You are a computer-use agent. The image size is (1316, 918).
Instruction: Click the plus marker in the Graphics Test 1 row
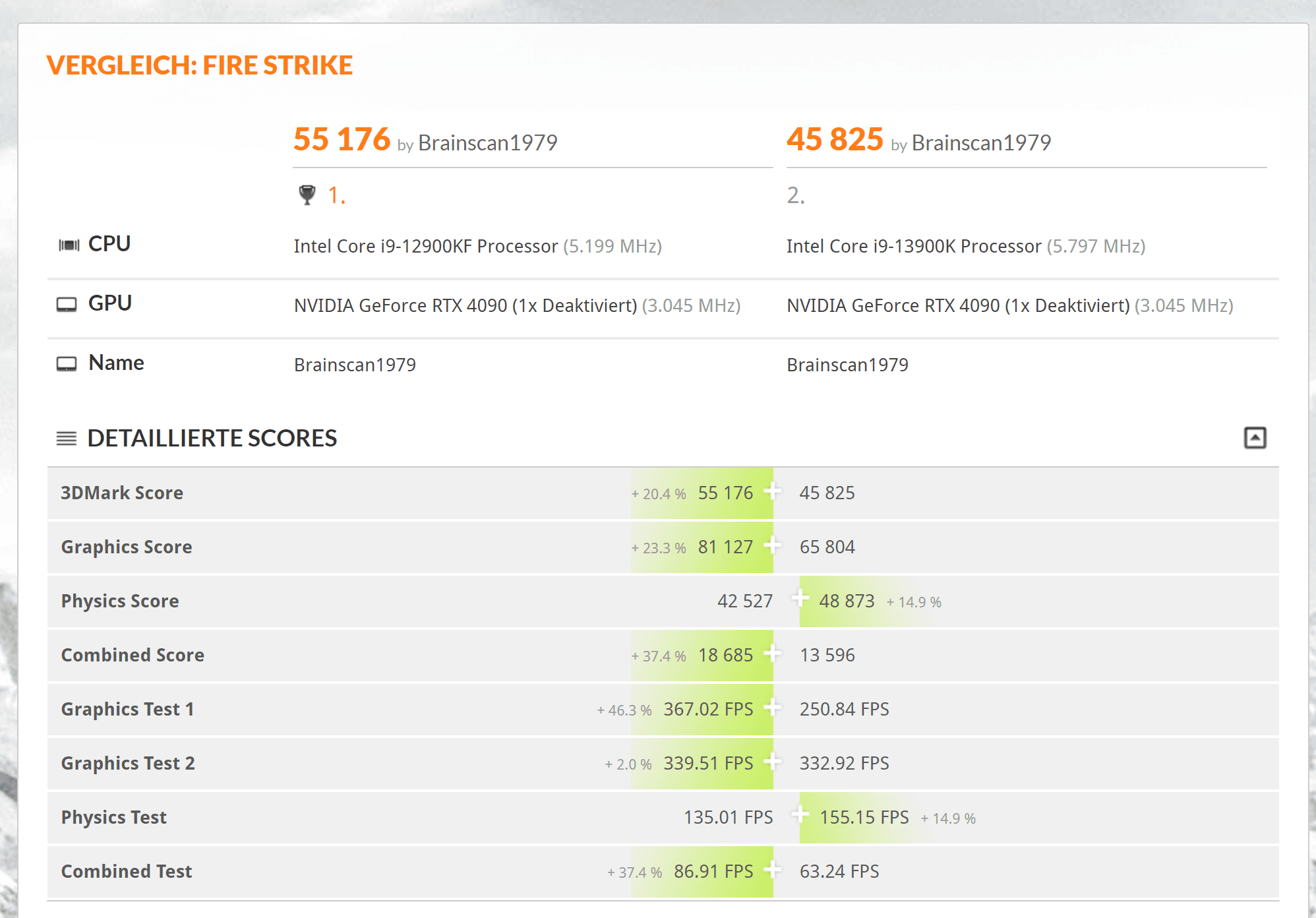tap(772, 708)
